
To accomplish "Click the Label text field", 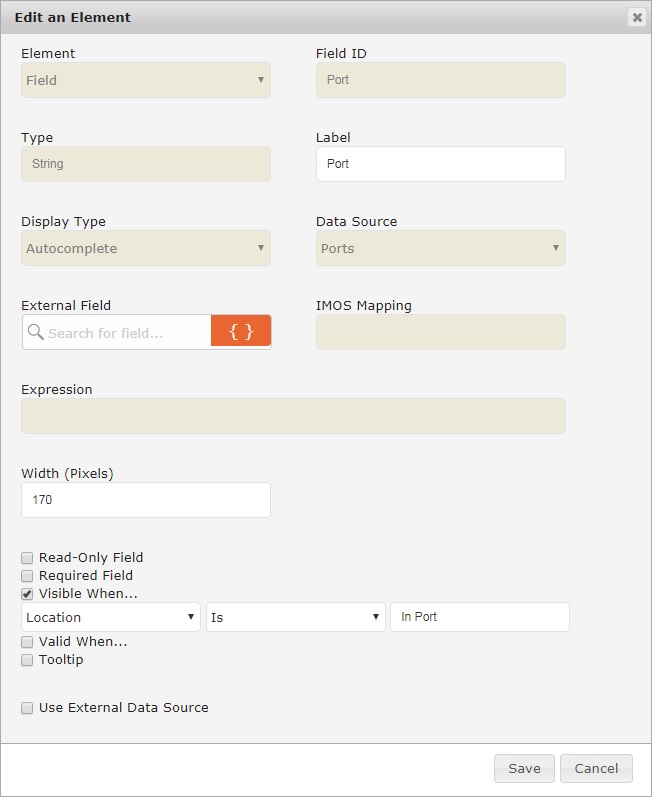I will [x=440, y=164].
